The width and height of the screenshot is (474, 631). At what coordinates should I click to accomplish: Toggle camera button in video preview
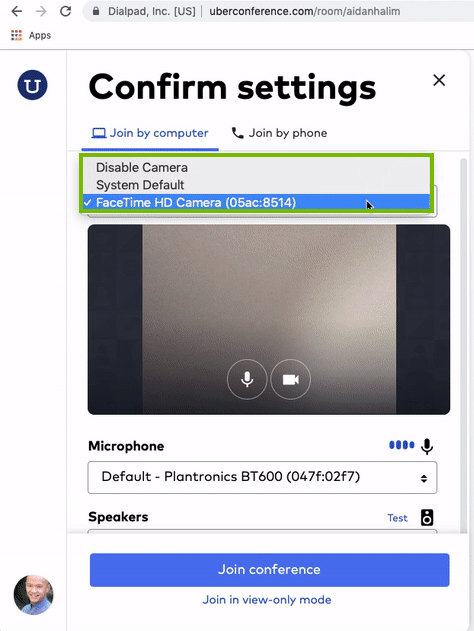click(x=291, y=379)
